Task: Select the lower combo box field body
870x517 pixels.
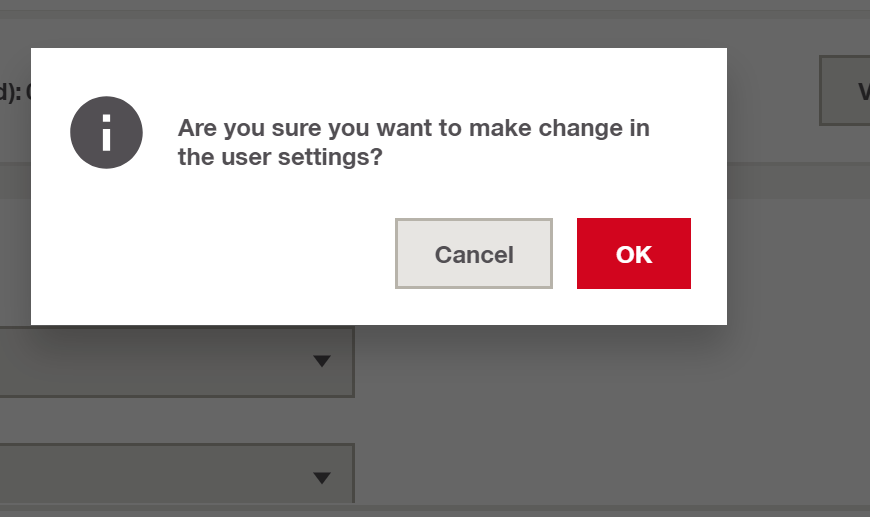Action: coord(176,474)
